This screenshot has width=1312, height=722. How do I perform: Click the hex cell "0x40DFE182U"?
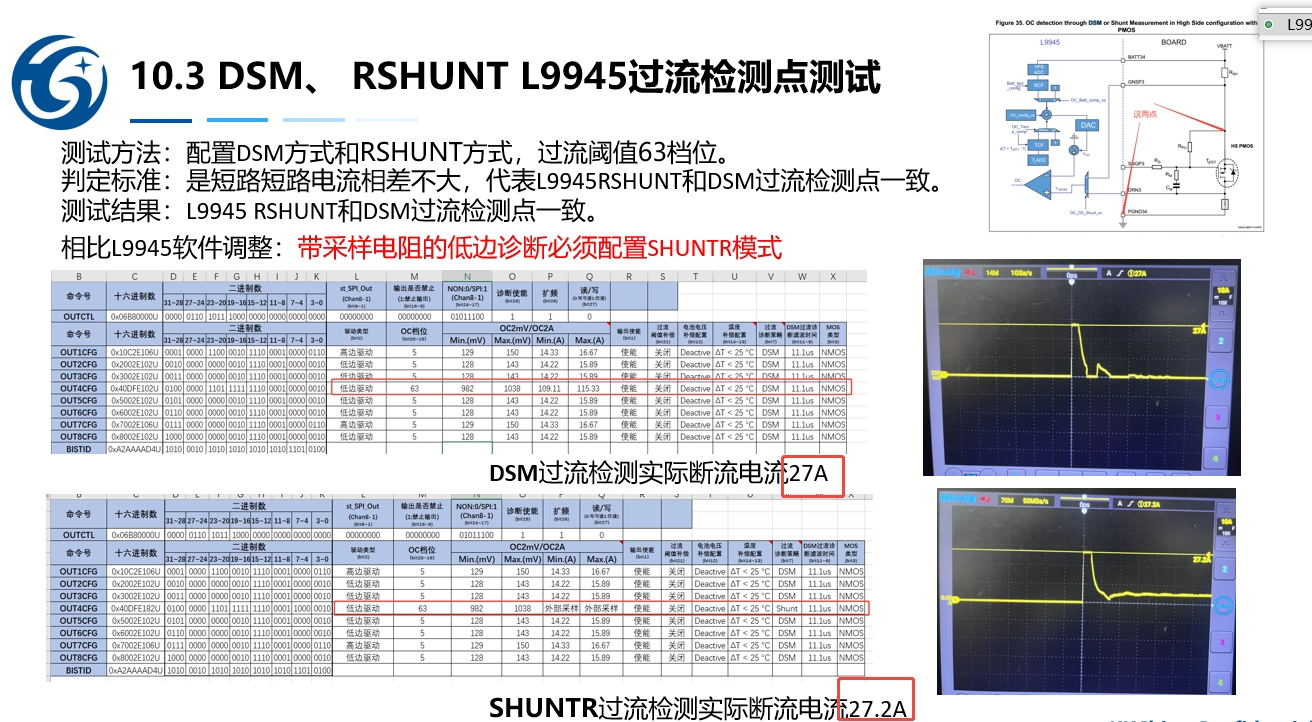pos(134,608)
